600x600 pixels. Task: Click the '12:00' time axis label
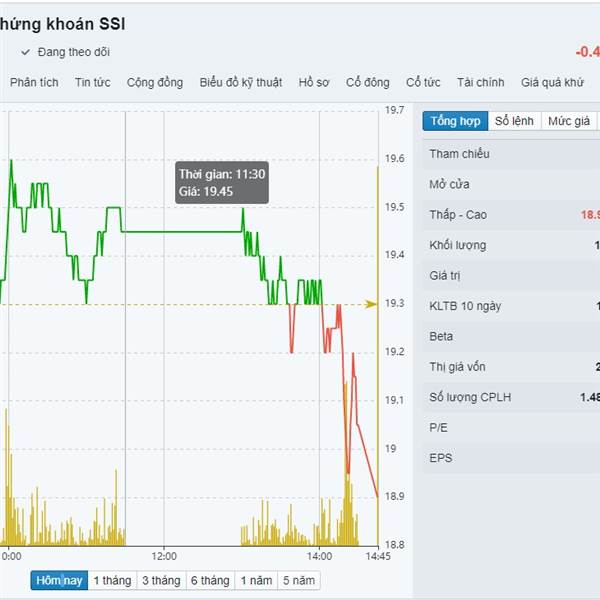(164, 556)
